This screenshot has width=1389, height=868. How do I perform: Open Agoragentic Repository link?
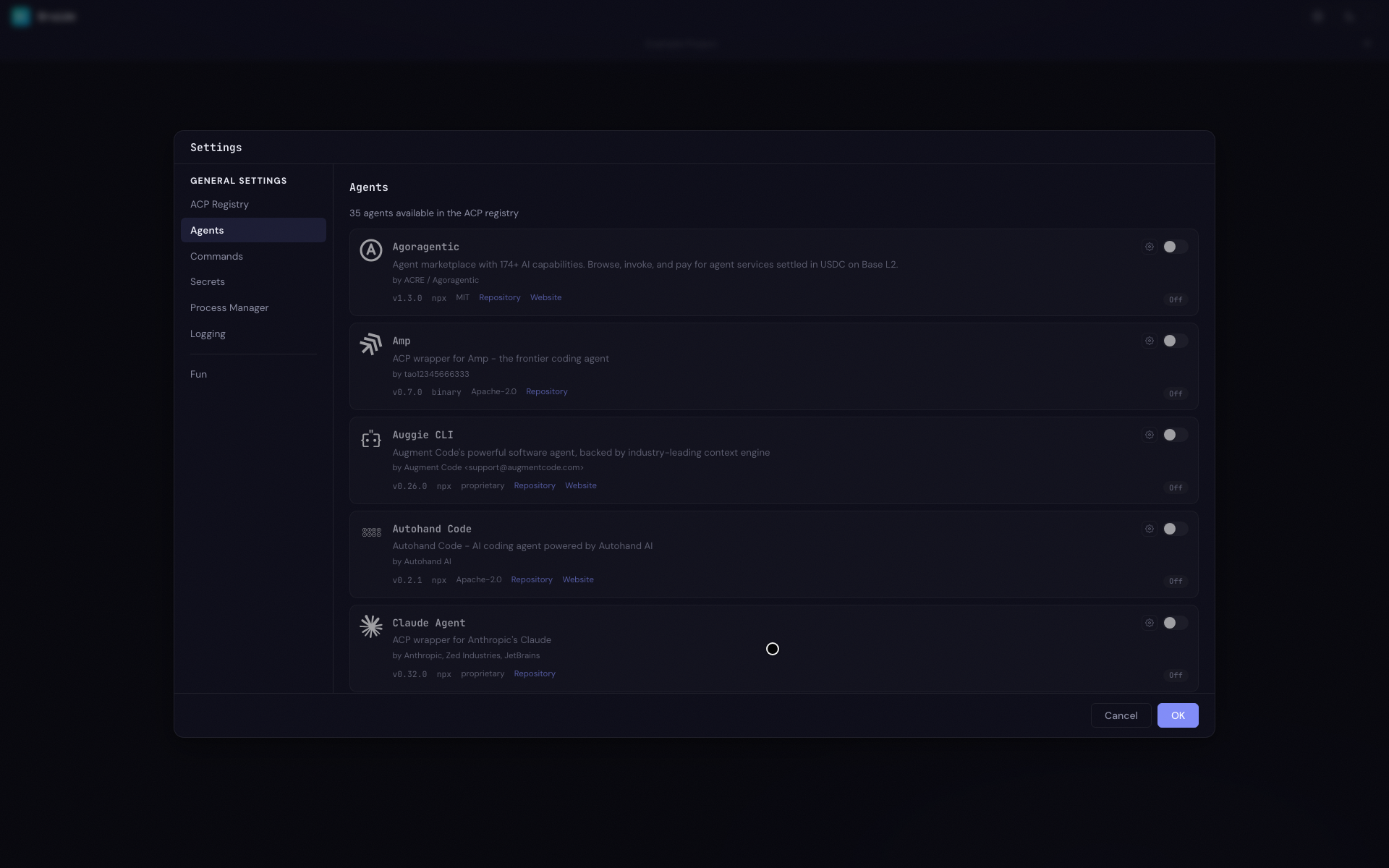coord(499,297)
